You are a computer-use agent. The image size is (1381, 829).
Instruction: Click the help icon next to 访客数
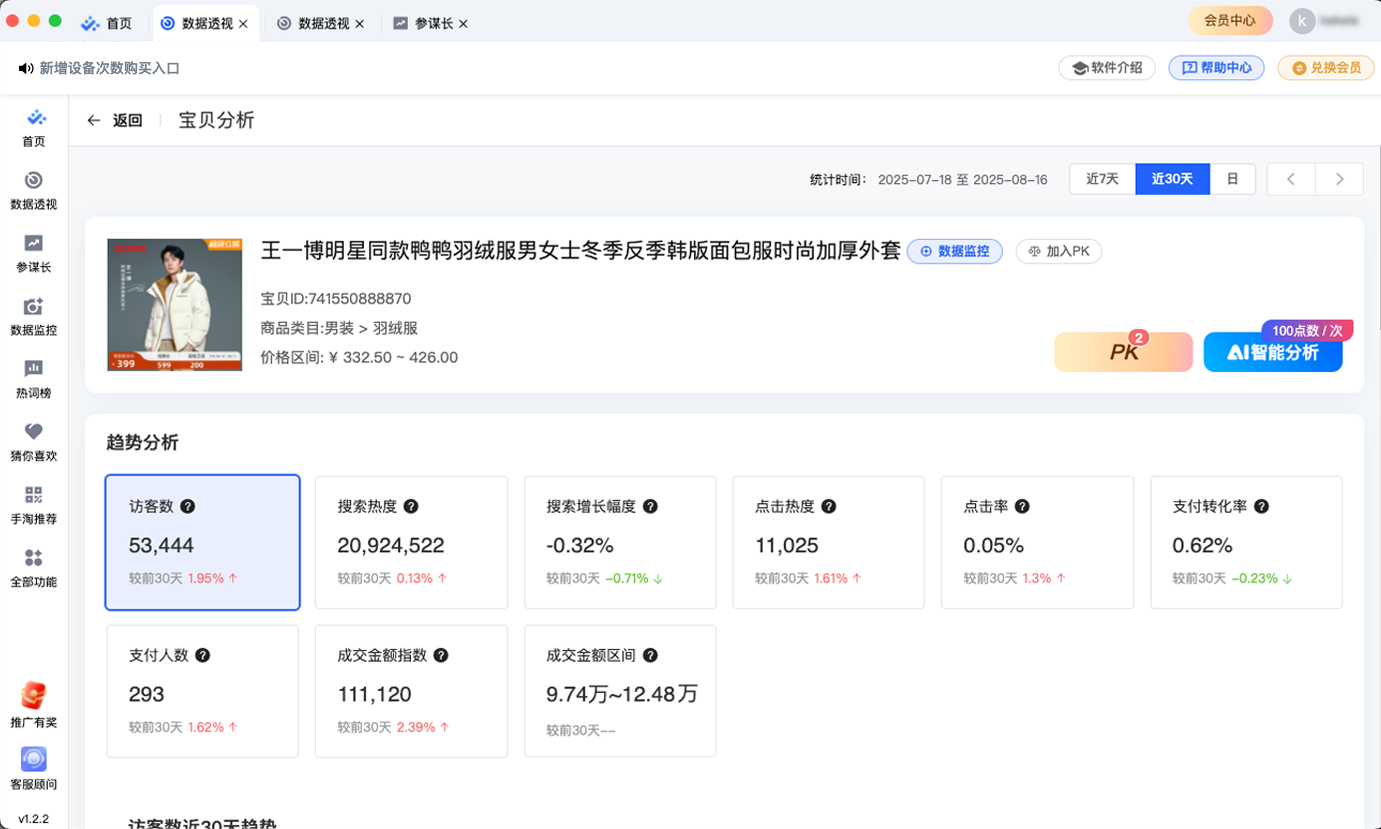187,507
